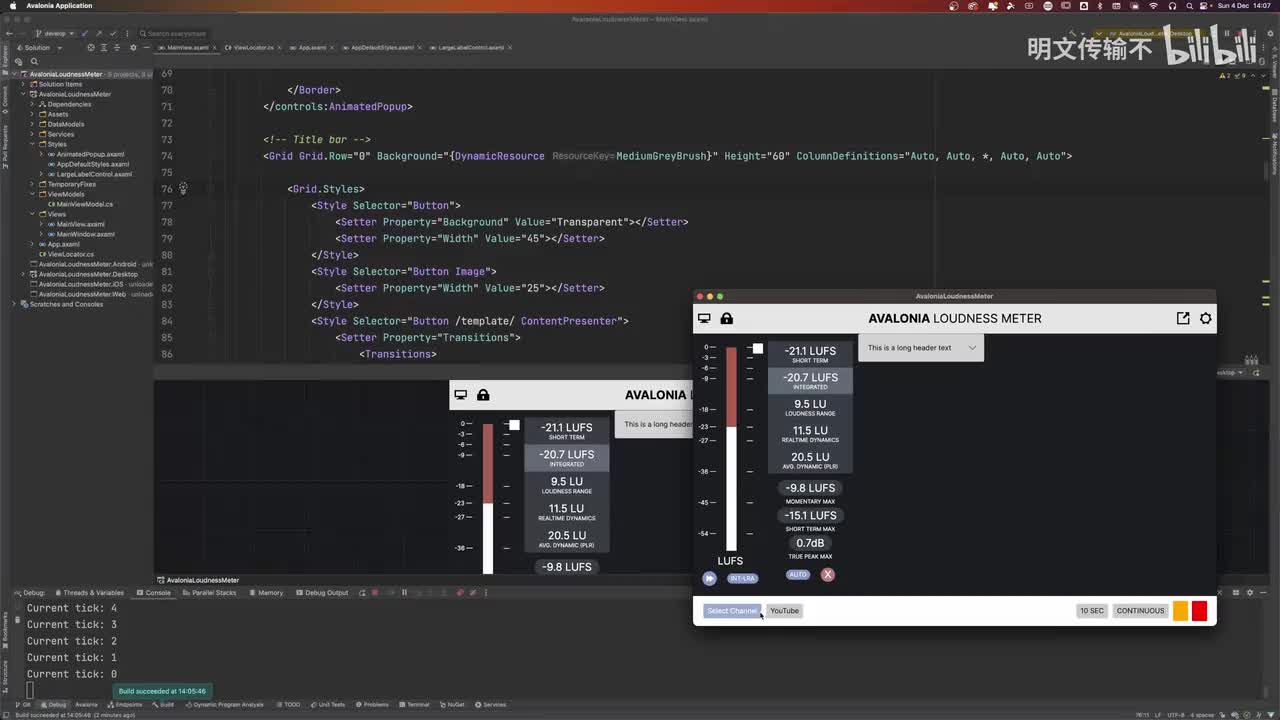
Task: Click the lock icon in the embedded preview
Action: point(483,395)
